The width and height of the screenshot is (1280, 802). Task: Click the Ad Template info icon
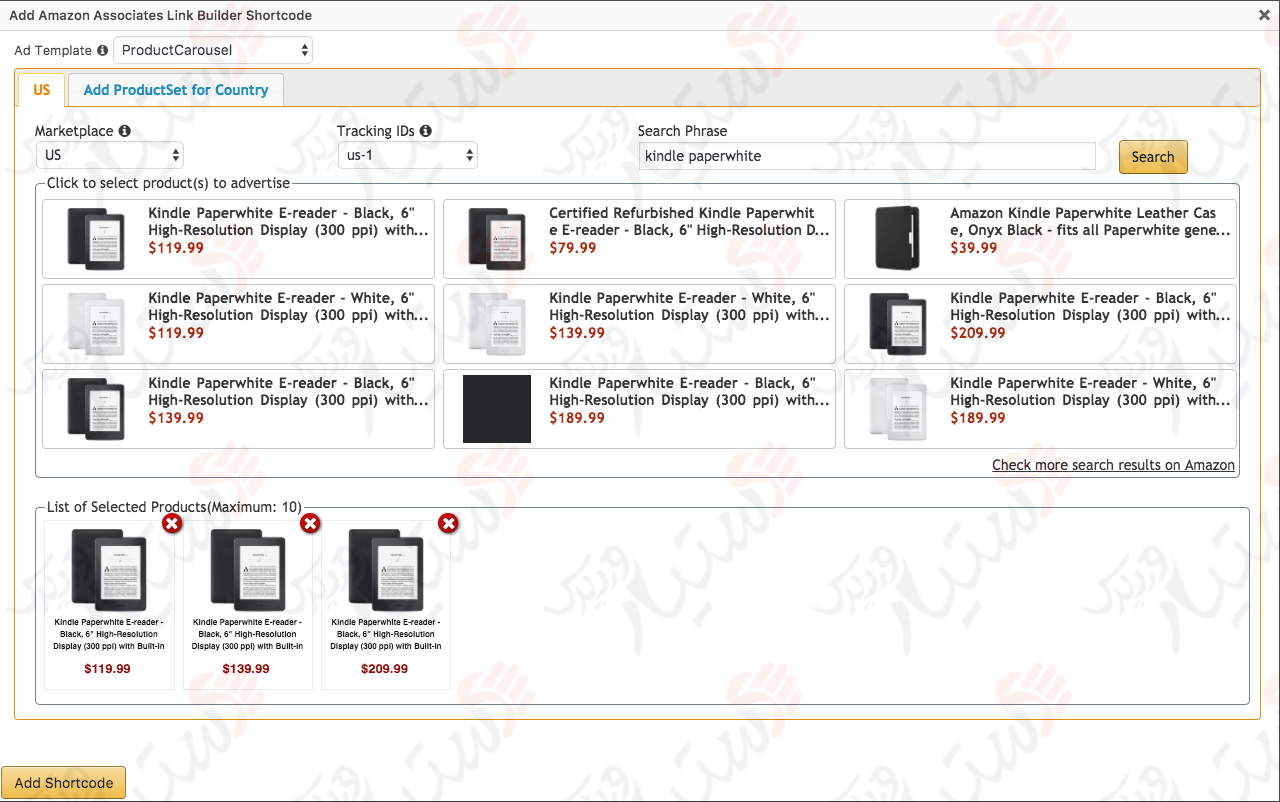(102, 50)
